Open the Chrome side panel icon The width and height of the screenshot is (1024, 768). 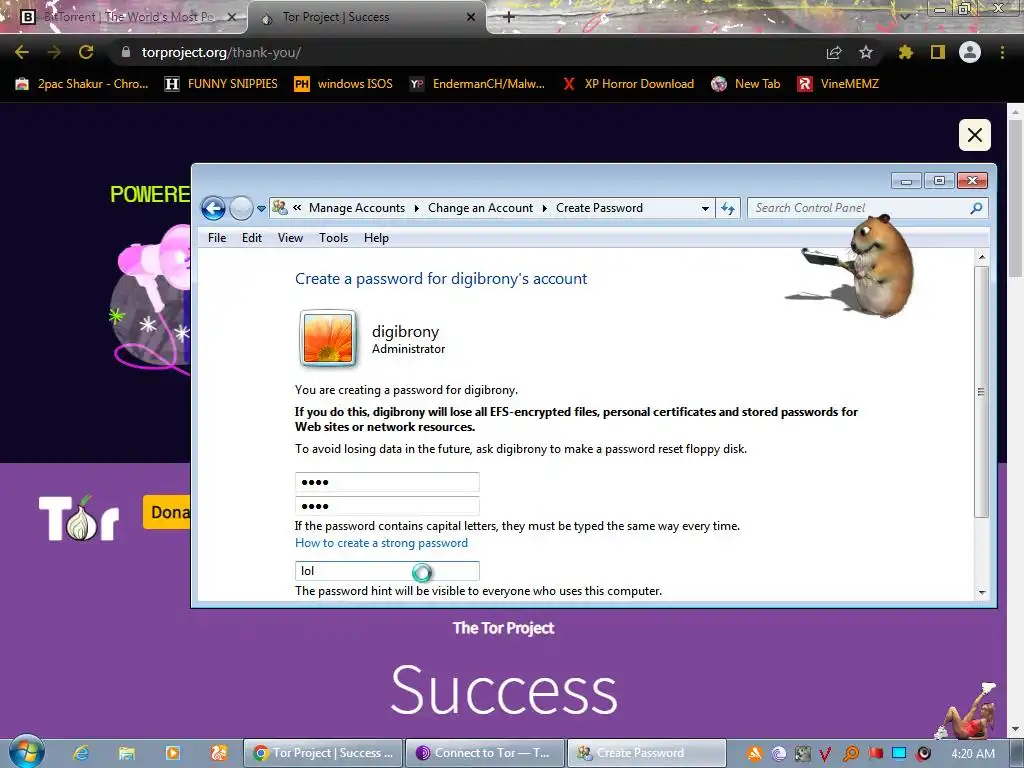pyautogui.click(x=938, y=52)
